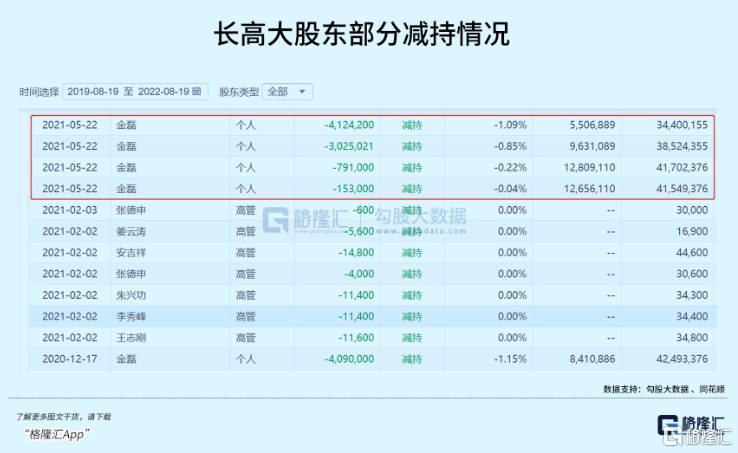Image resolution: width=738 pixels, height=453 pixels.
Task: Select the 12,656,110 holdings cell
Action: [x=590, y=189]
